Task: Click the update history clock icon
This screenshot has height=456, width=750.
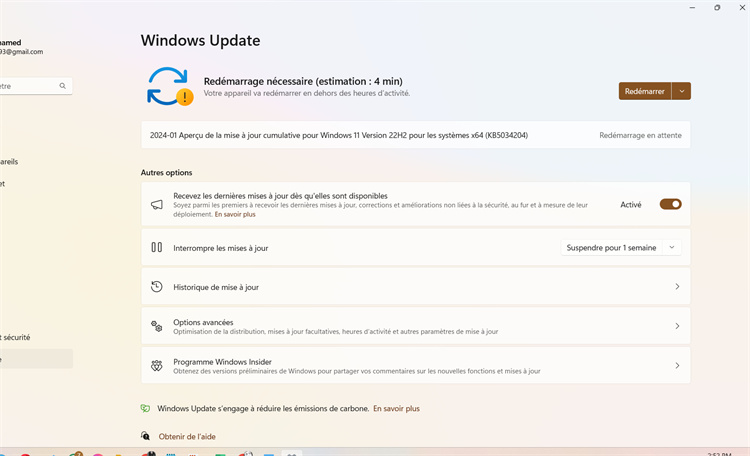Action: (x=156, y=287)
